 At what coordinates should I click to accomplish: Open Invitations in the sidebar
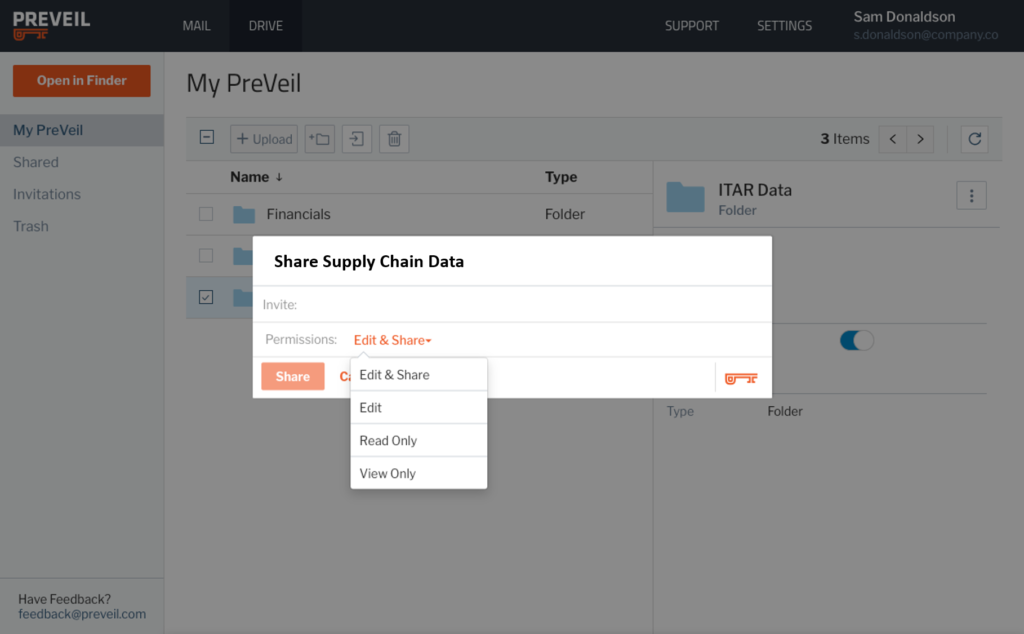click(47, 194)
